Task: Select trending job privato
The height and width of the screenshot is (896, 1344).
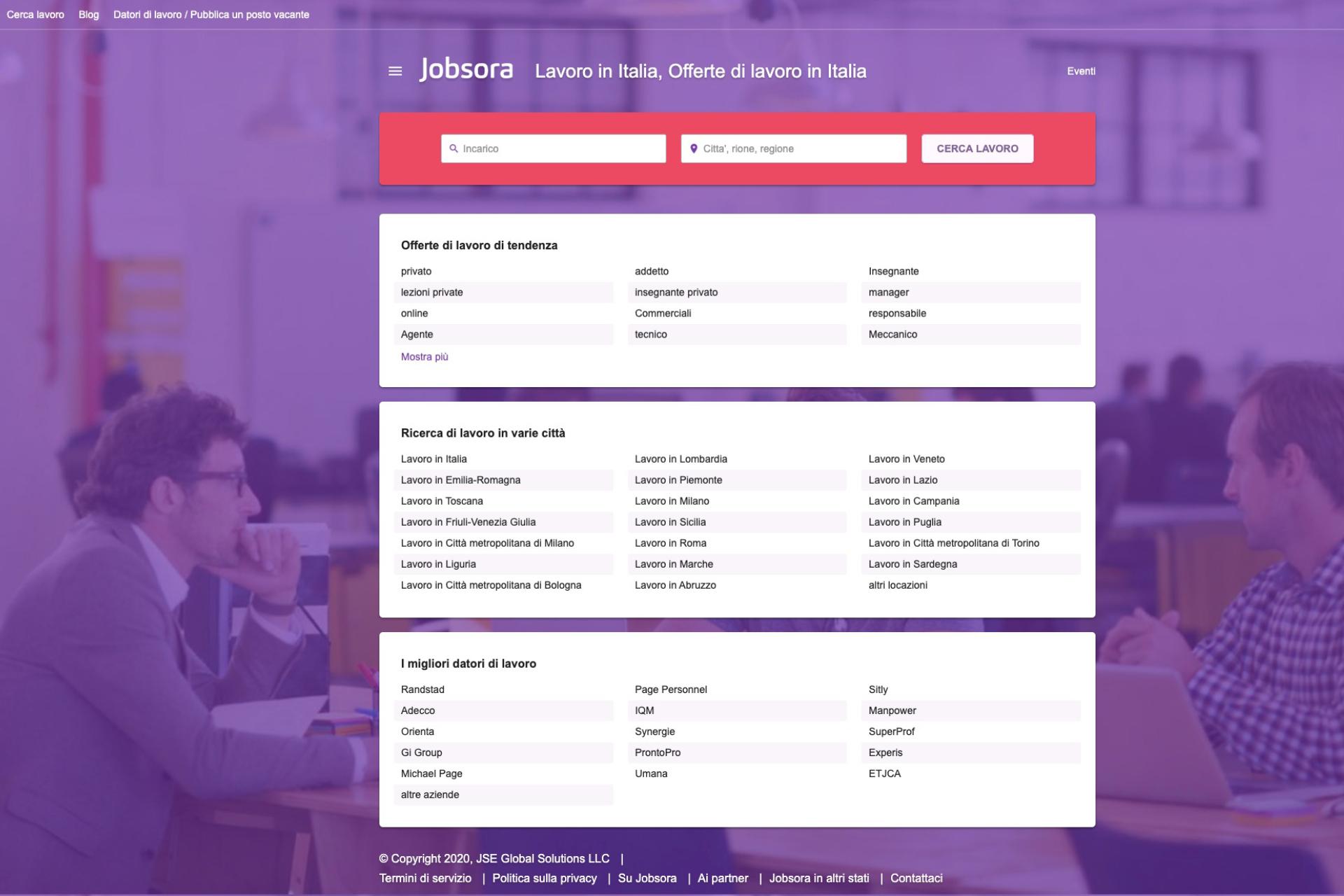Action: tap(416, 272)
